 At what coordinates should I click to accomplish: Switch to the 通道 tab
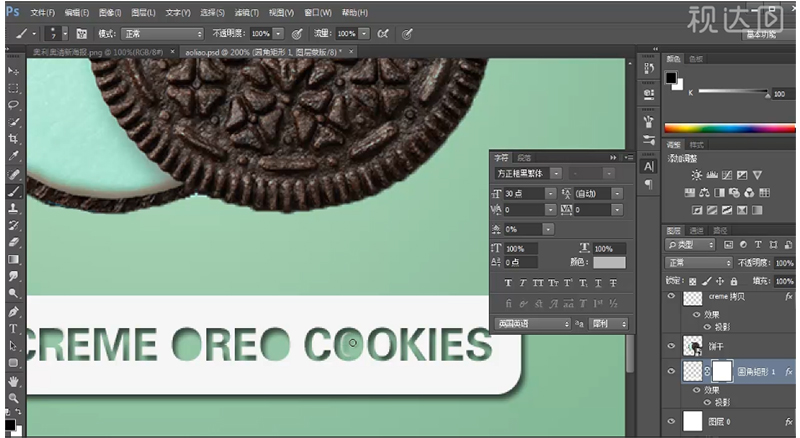tap(697, 231)
